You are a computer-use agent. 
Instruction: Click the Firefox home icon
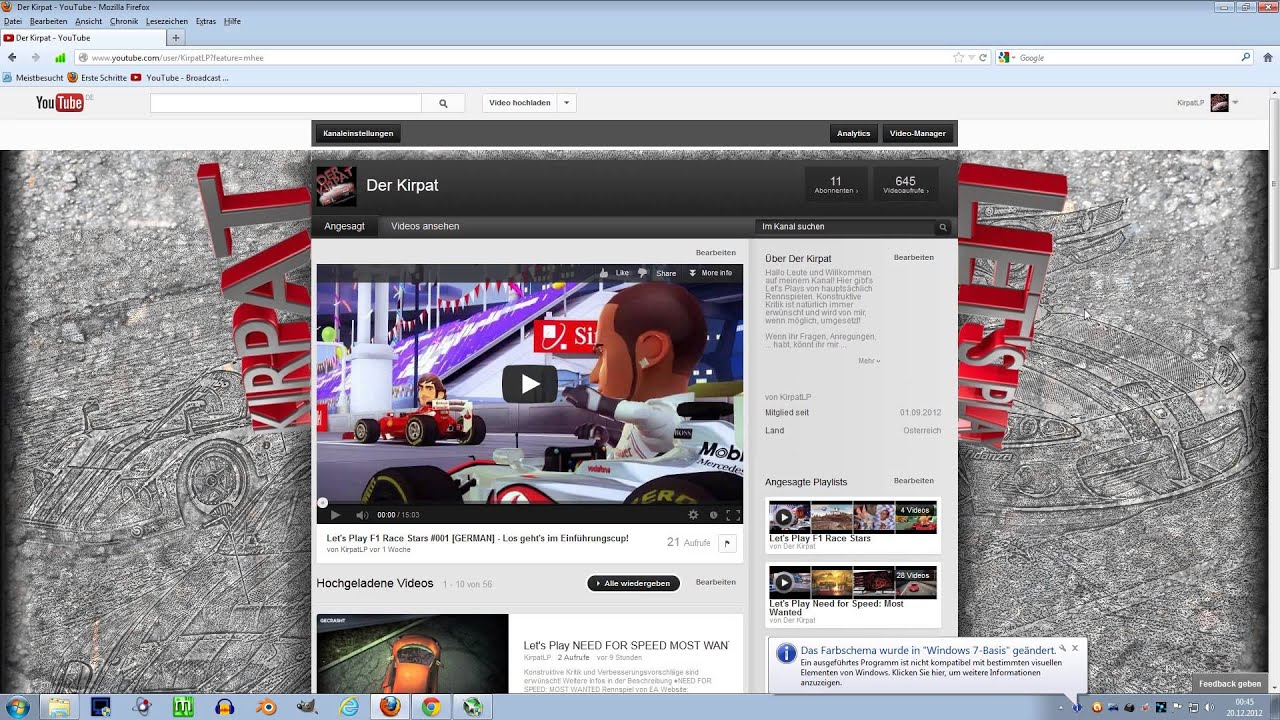(x=1268, y=58)
